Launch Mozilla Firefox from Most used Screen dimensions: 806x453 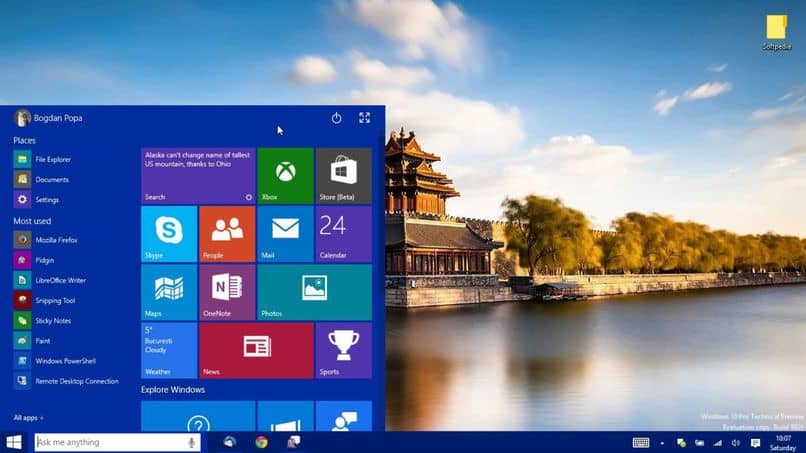click(46, 240)
